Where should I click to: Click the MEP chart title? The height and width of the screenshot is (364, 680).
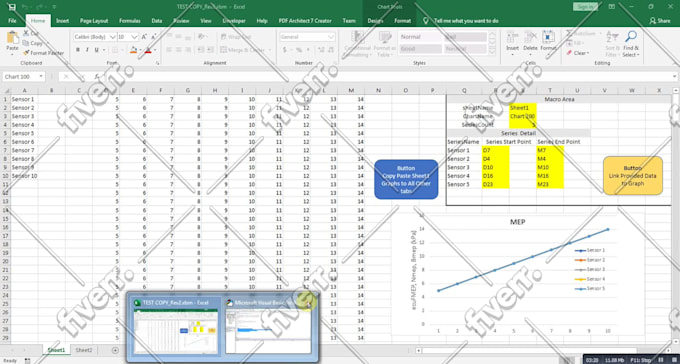tap(517, 222)
